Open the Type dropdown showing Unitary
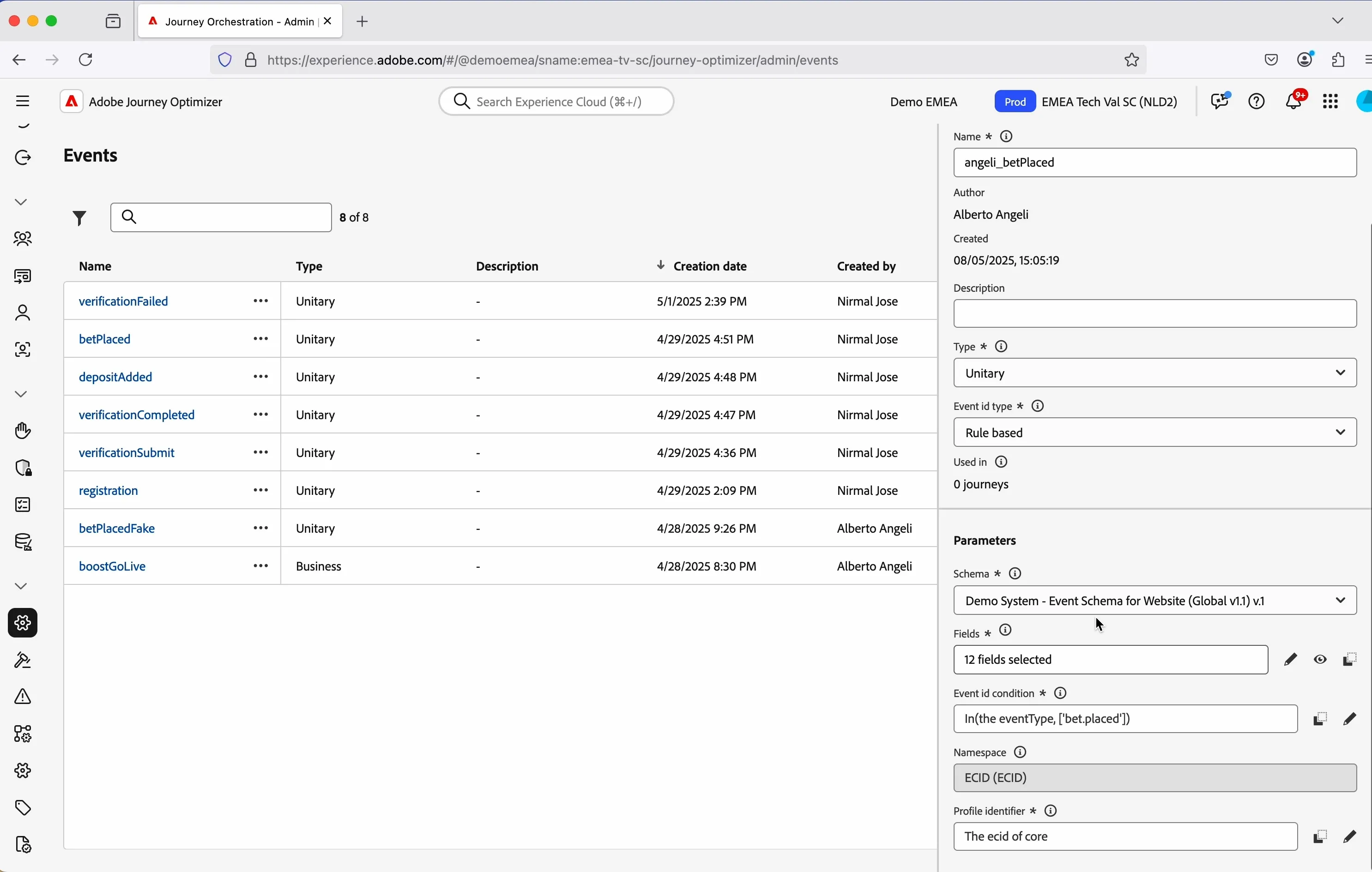1372x872 pixels. point(1155,373)
